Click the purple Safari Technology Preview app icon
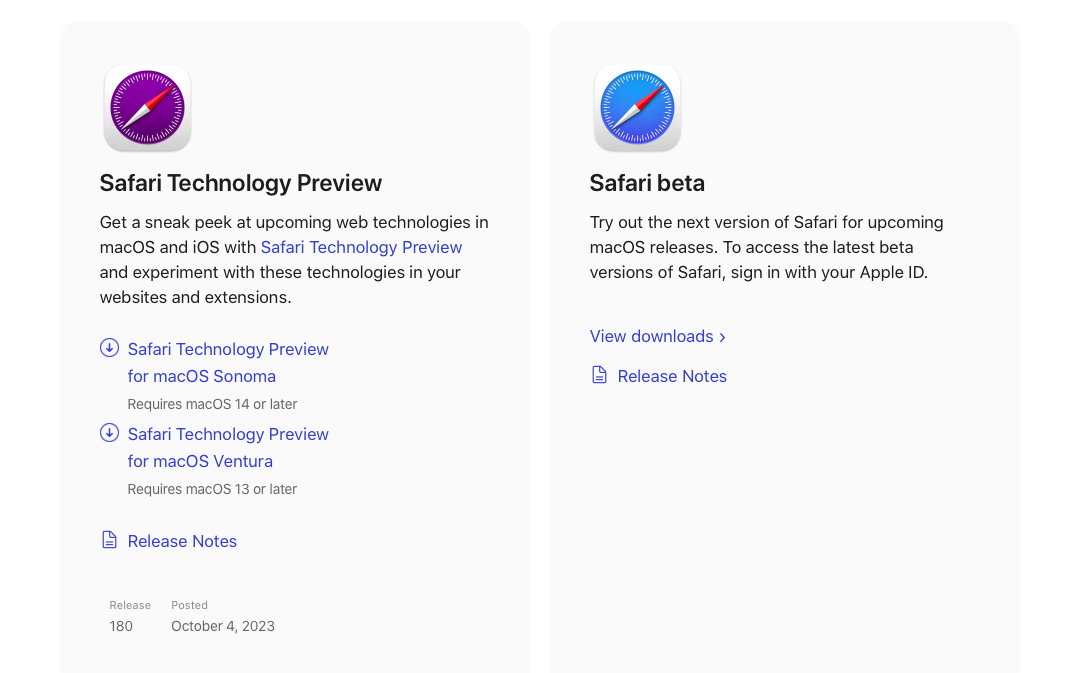Screen dimensions: 1074x673 147,108
